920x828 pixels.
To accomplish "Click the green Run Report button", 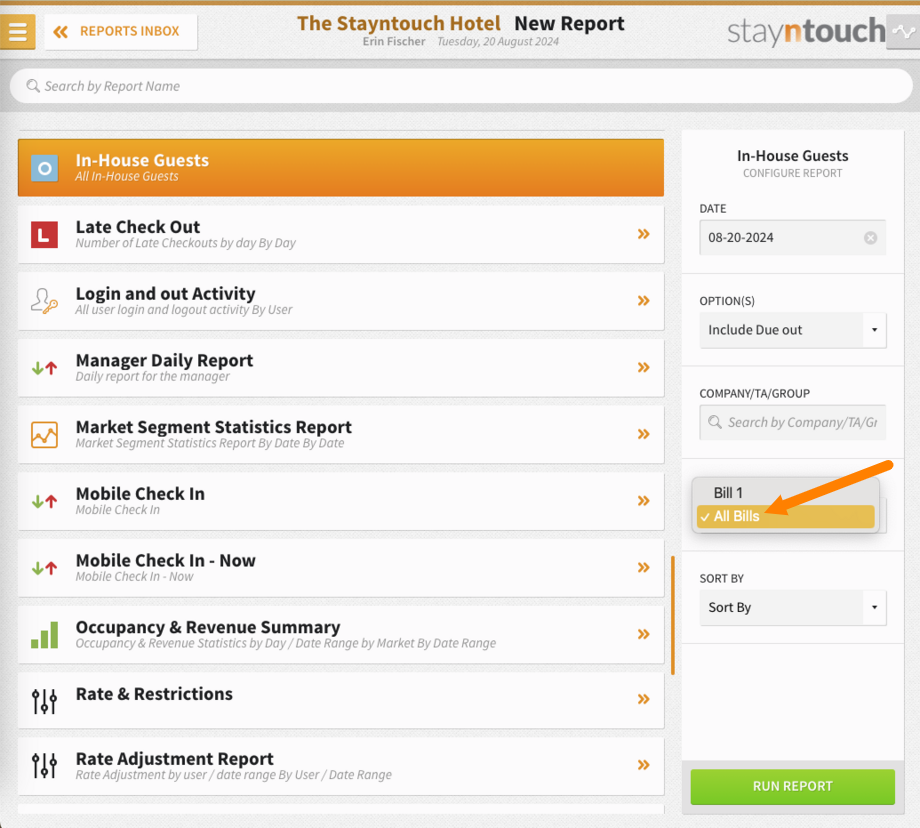I will [x=792, y=786].
